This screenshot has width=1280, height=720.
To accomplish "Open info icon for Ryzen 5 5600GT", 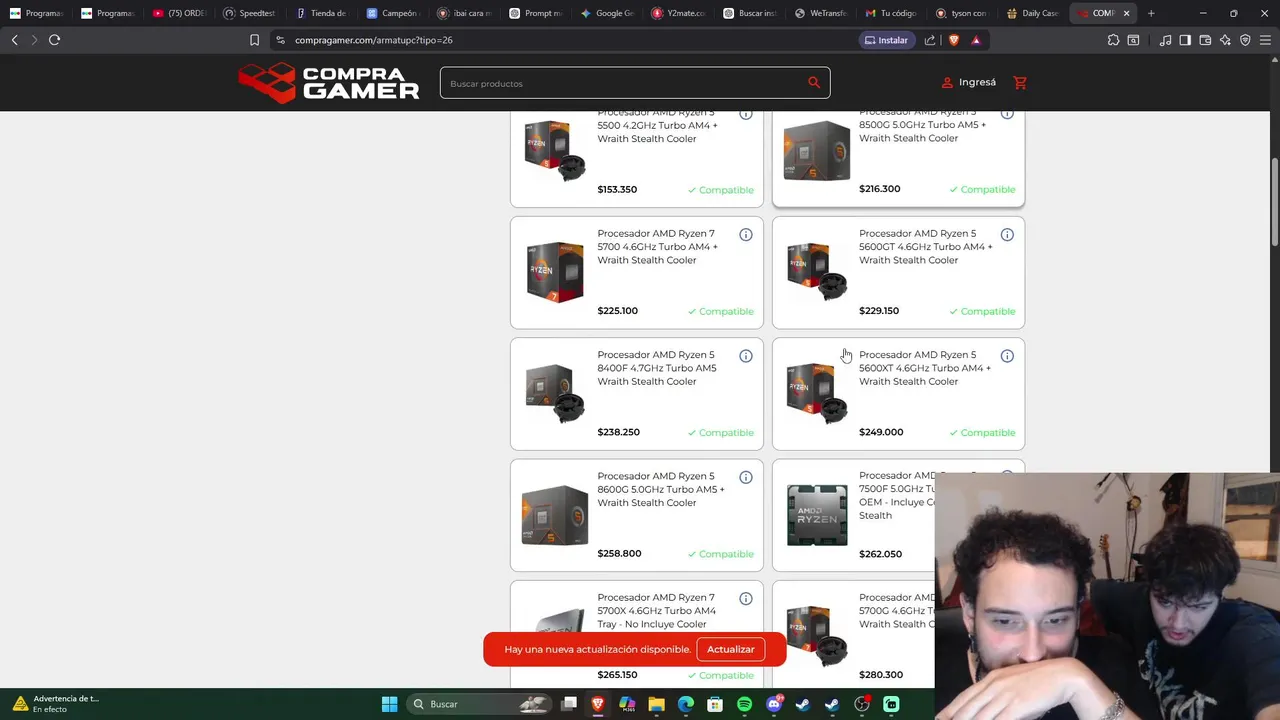I will [x=1007, y=235].
